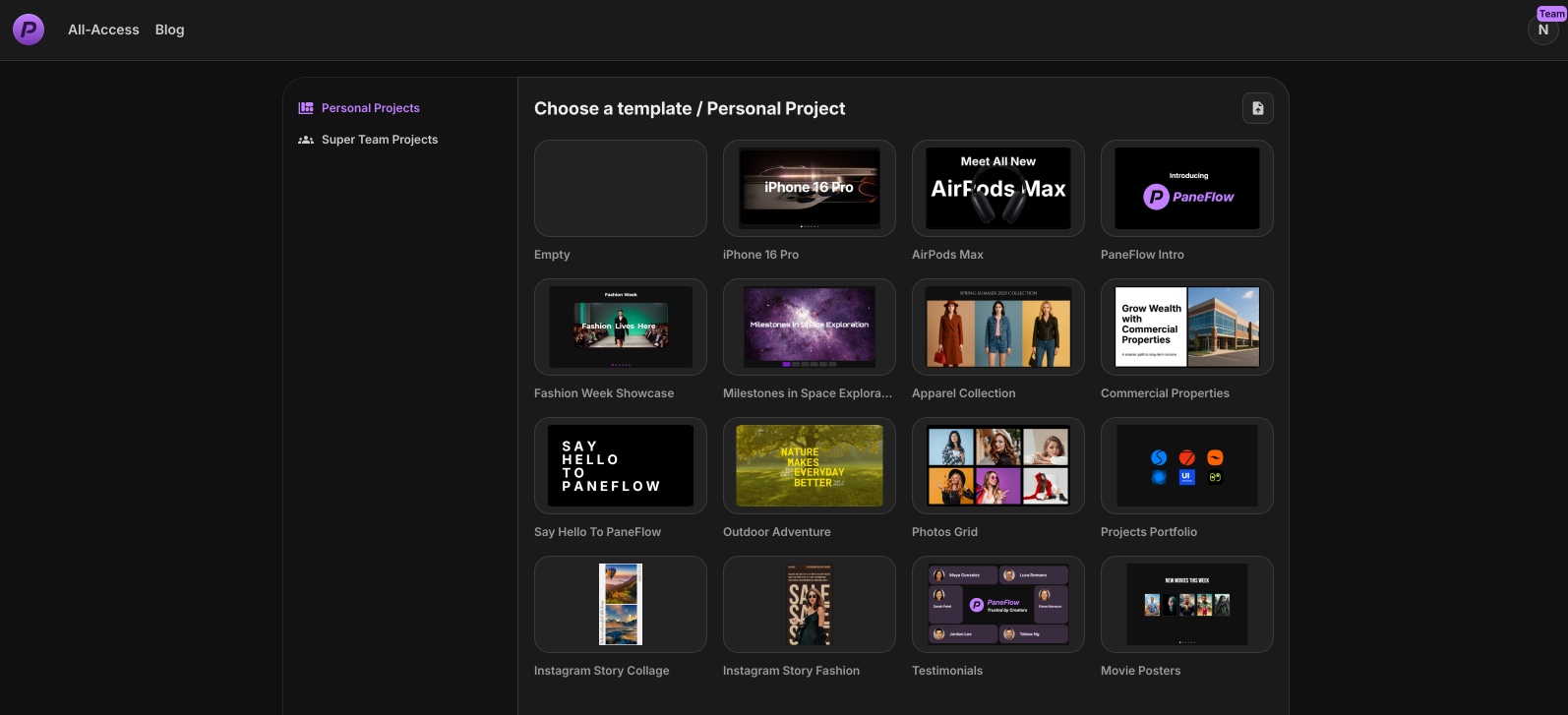The width and height of the screenshot is (1568, 715).
Task: Choose the Instagram Story Fashion thumbnail
Action: click(x=810, y=604)
